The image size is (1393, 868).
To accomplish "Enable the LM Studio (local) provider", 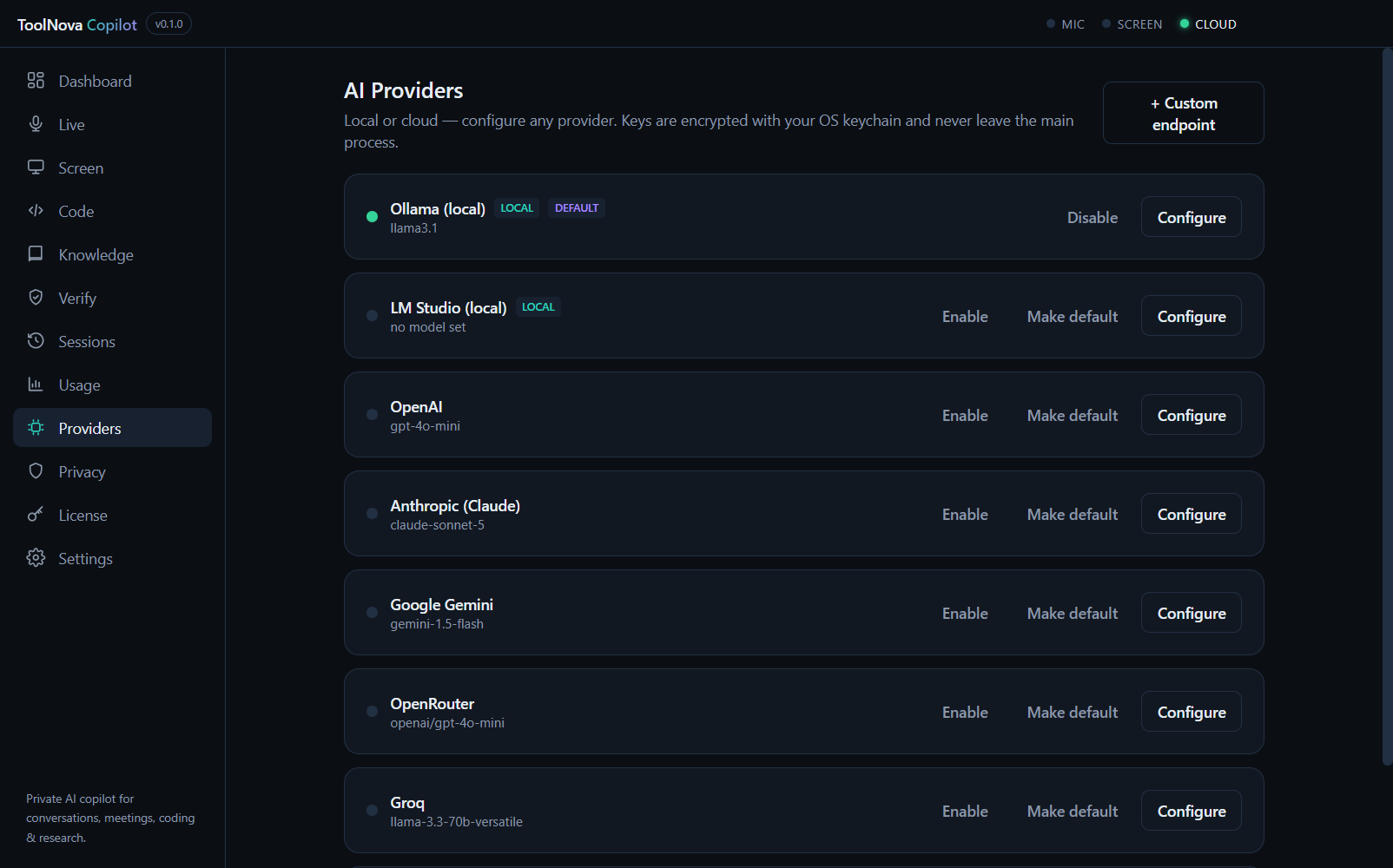I will click(x=965, y=316).
